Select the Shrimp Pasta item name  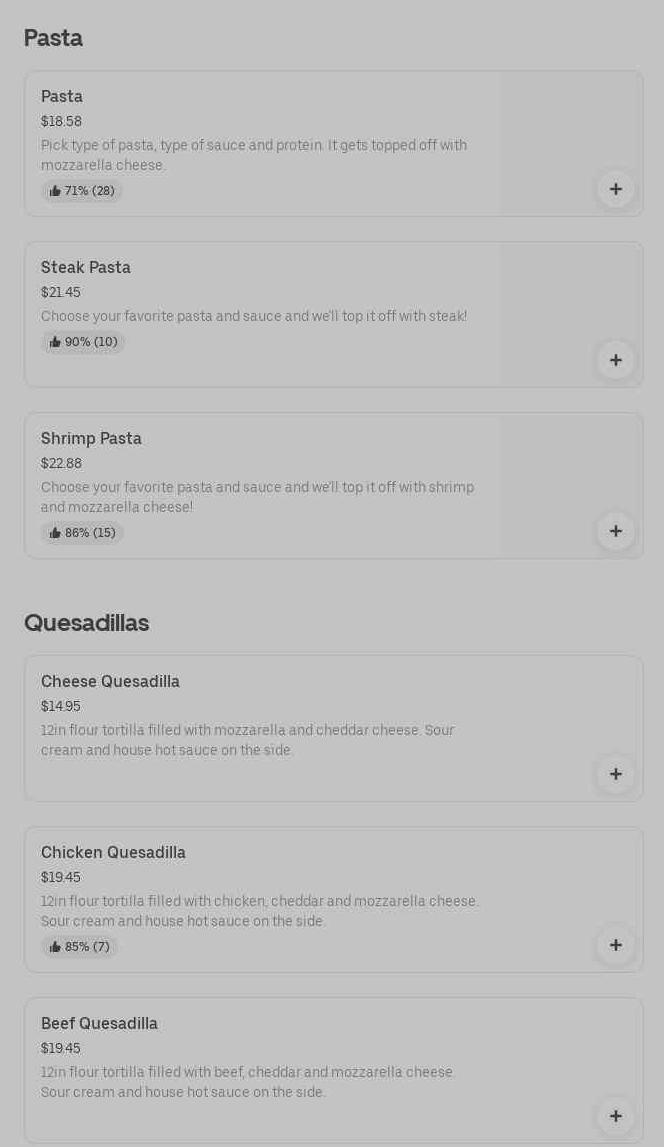click(x=91, y=439)
